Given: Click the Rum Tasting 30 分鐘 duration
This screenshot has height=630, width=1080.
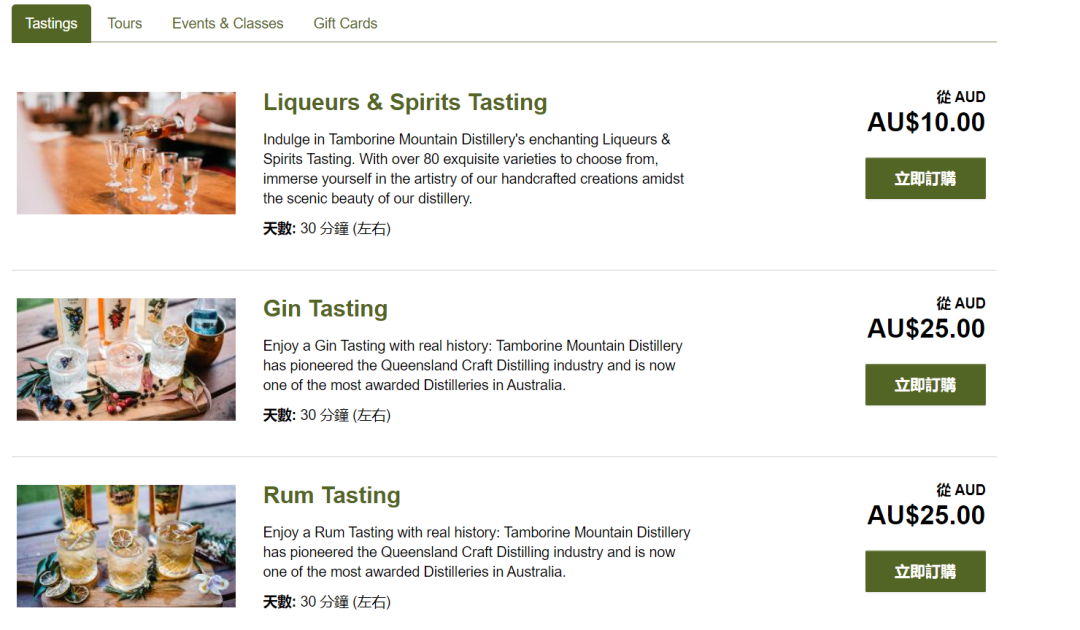Looking at the screenshot, I should [x=326, y=602].
